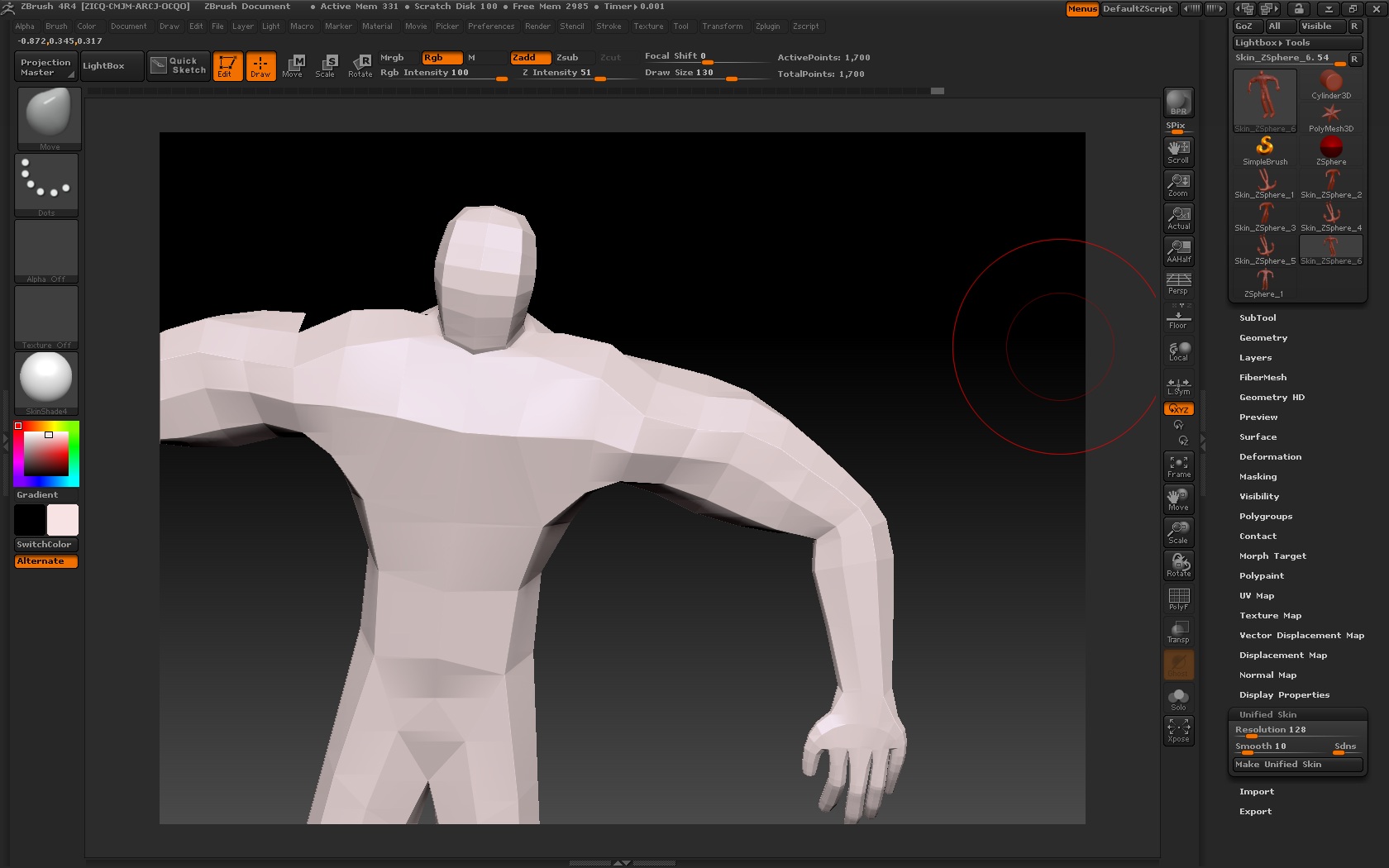Toggle Solo mode
This screenshot has width=1389, height=868.
[x=1178, y=699]
